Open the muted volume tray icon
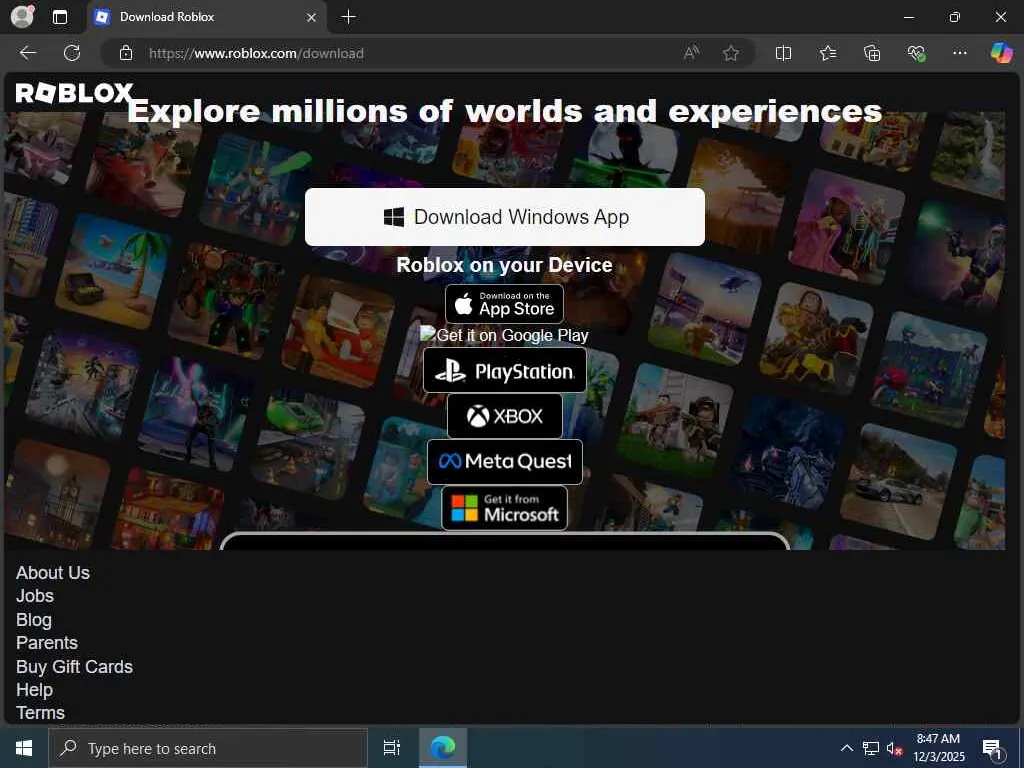This screenshot has width=1024, height=768. tap(894, 748)
